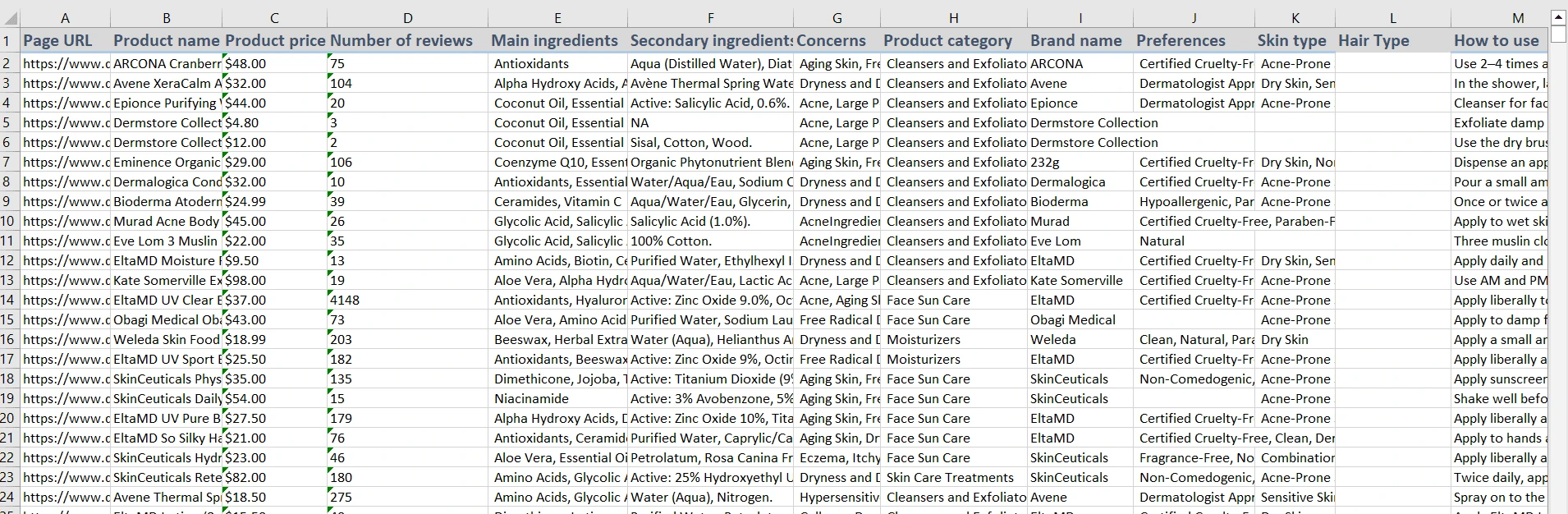1568x514 pixels.
Task: Select the 'Organic Phytonutrient' ingredients cell
Action: [x=710, y=162]
